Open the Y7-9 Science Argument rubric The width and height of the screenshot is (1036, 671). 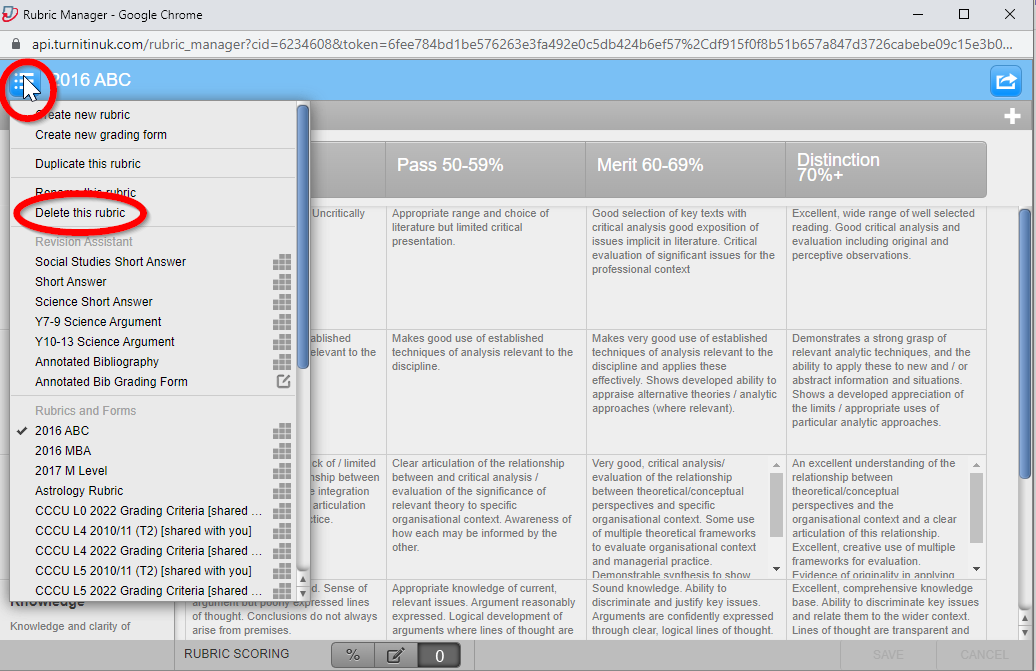coord(98,322)
